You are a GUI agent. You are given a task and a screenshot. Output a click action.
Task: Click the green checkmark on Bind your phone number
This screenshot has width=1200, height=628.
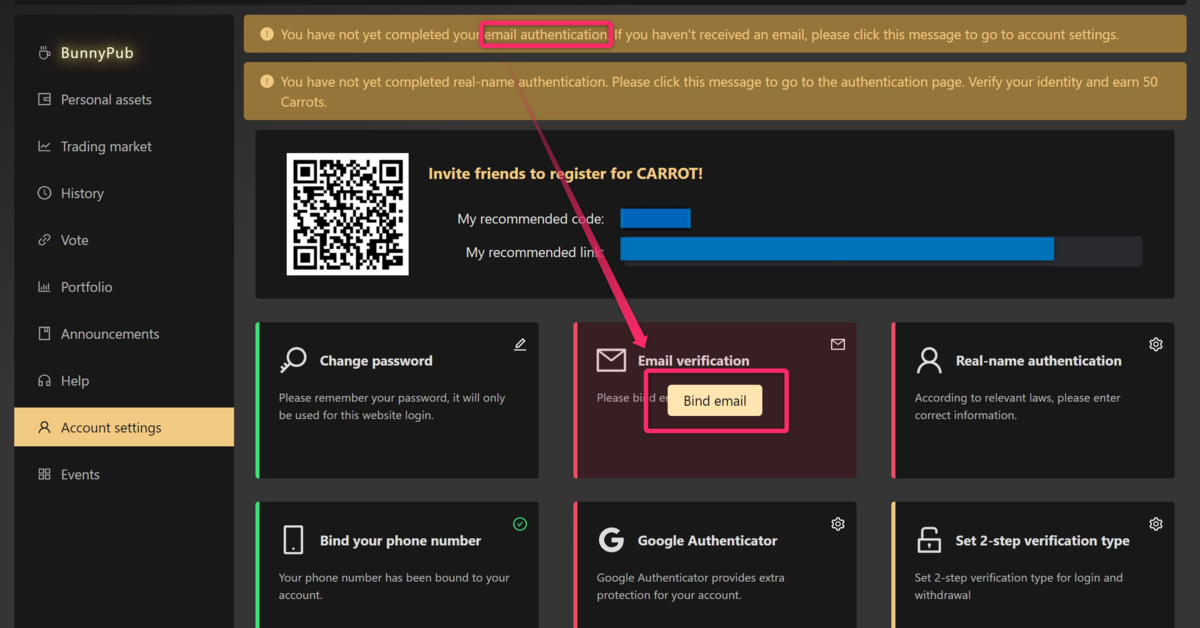tap(520, 524)
